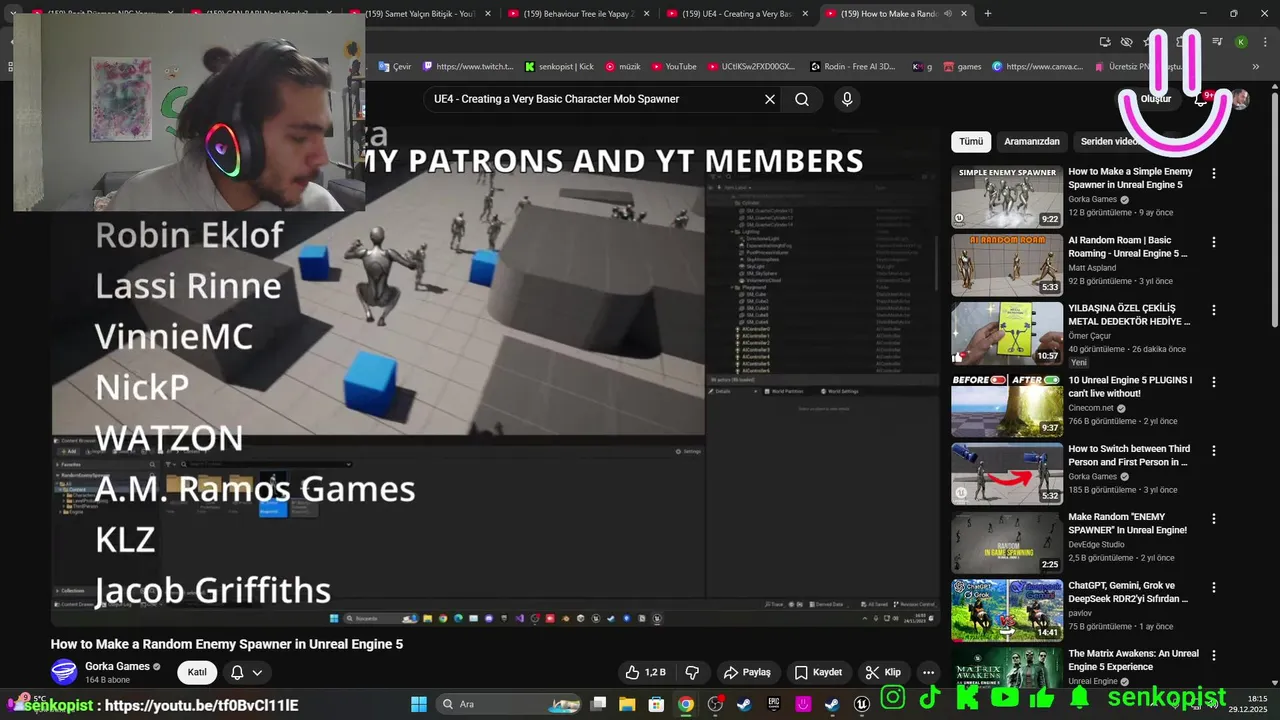Open the senkopist Kick bookmark
This screenshot has height=720, width=1280.
point(559,66)
